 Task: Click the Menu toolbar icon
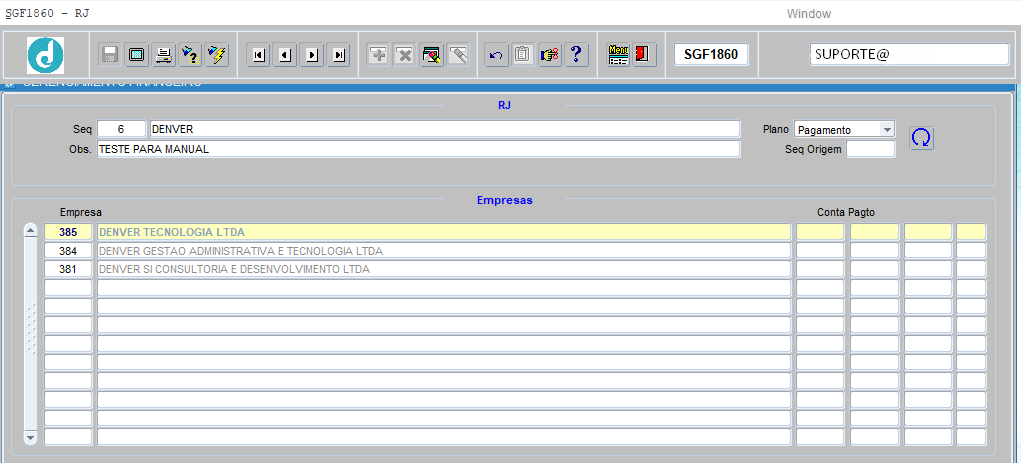(618, 55)
